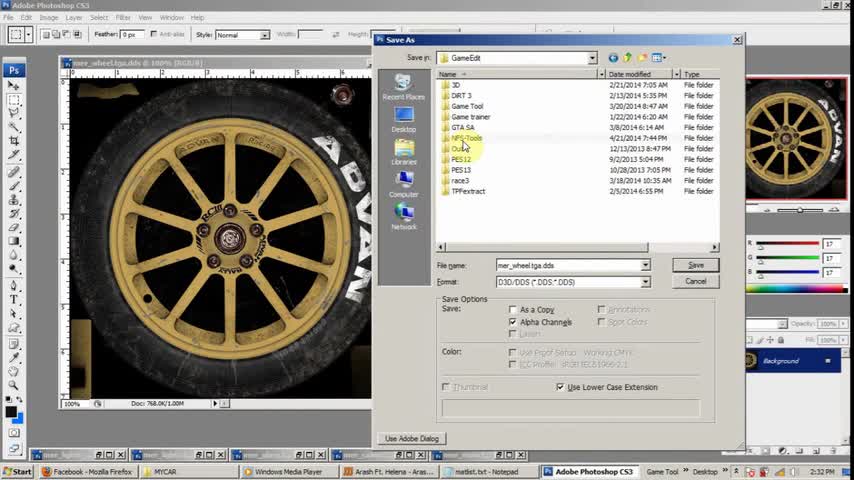Expand the Format dropdown list
The height and width of the screenshot is (480, 854).
645,282
